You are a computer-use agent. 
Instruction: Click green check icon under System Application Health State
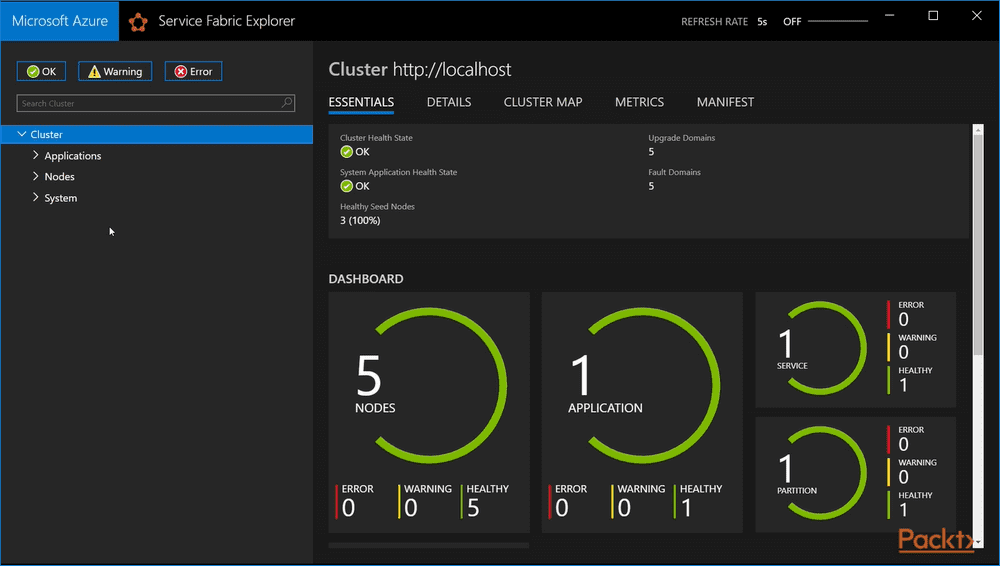[x=346, y=186]
